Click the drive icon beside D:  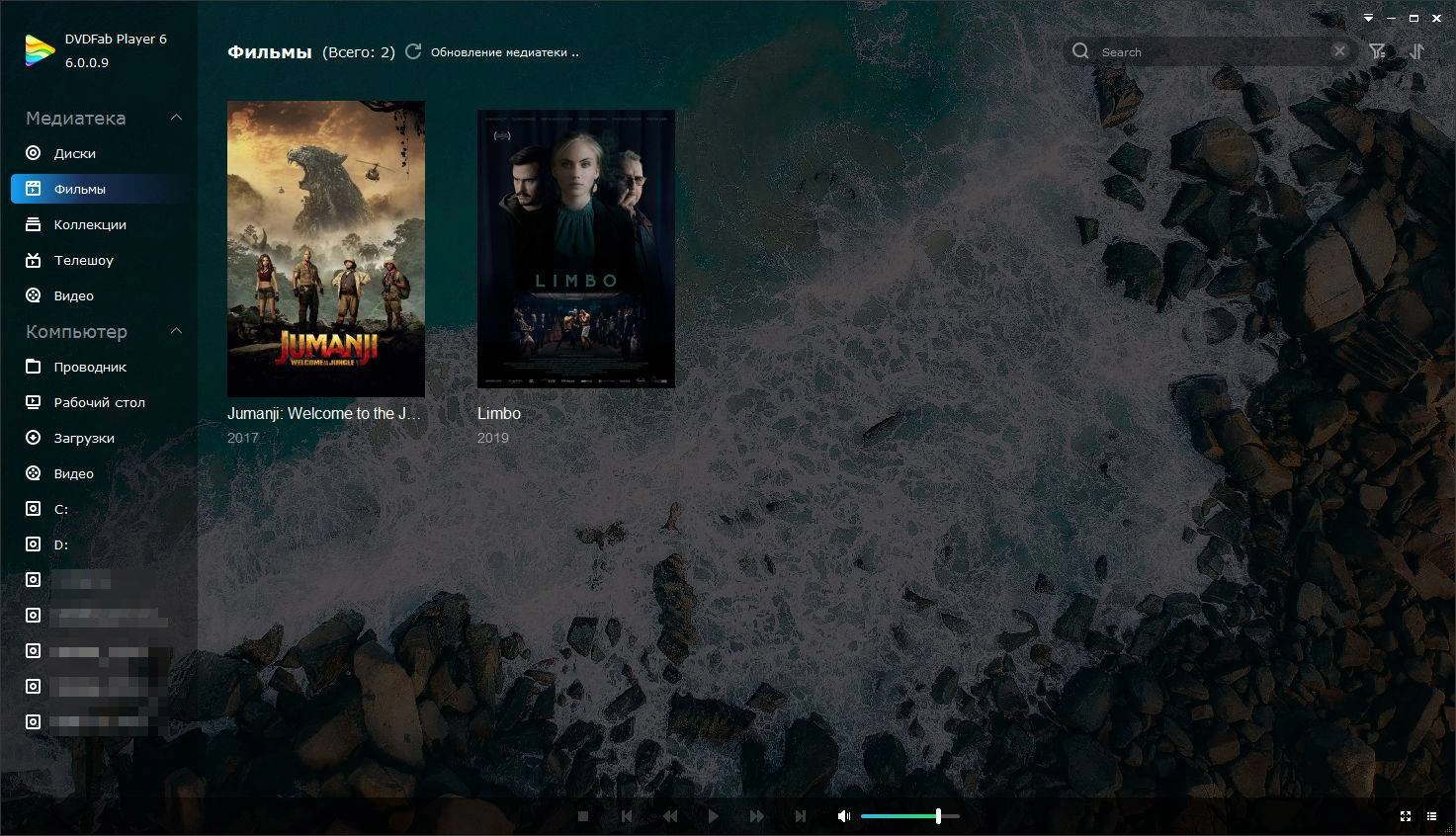33,544
